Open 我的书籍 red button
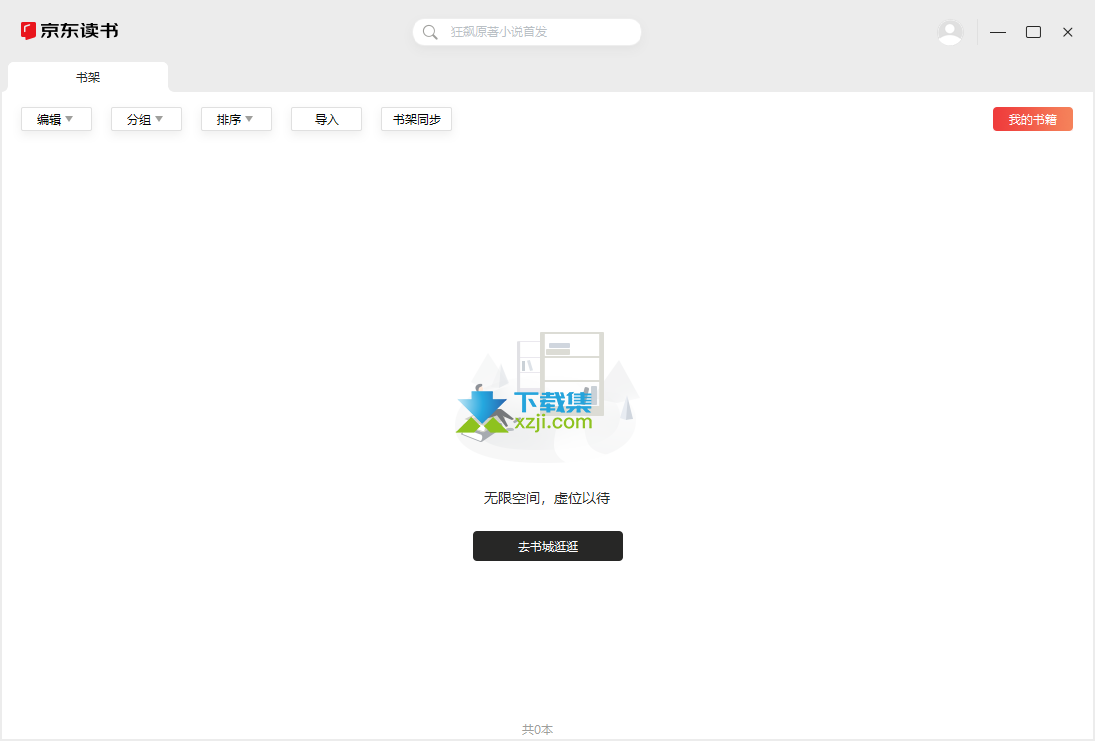1095x741 pixels. click(1033, 119)
